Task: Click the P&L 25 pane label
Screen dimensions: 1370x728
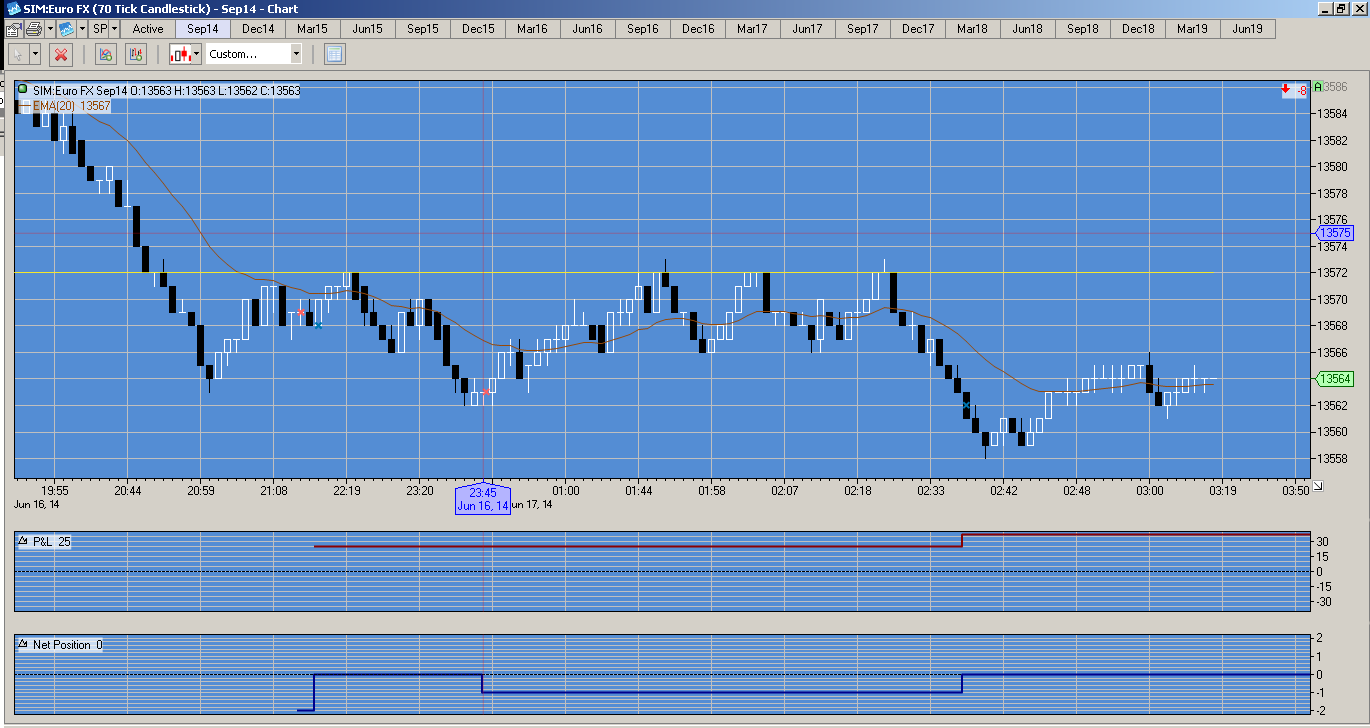Action: (51, 541)
